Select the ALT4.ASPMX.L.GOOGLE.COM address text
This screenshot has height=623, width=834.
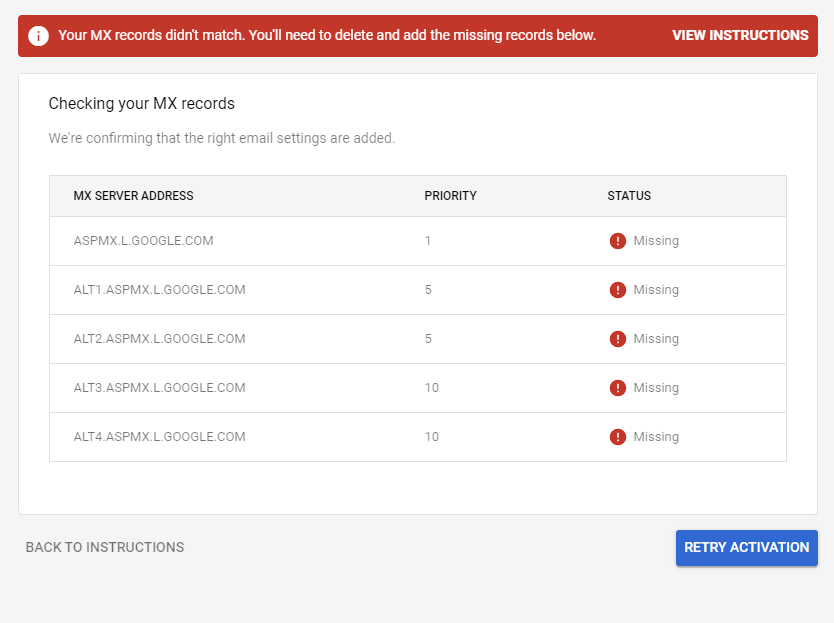click(159, 437)
